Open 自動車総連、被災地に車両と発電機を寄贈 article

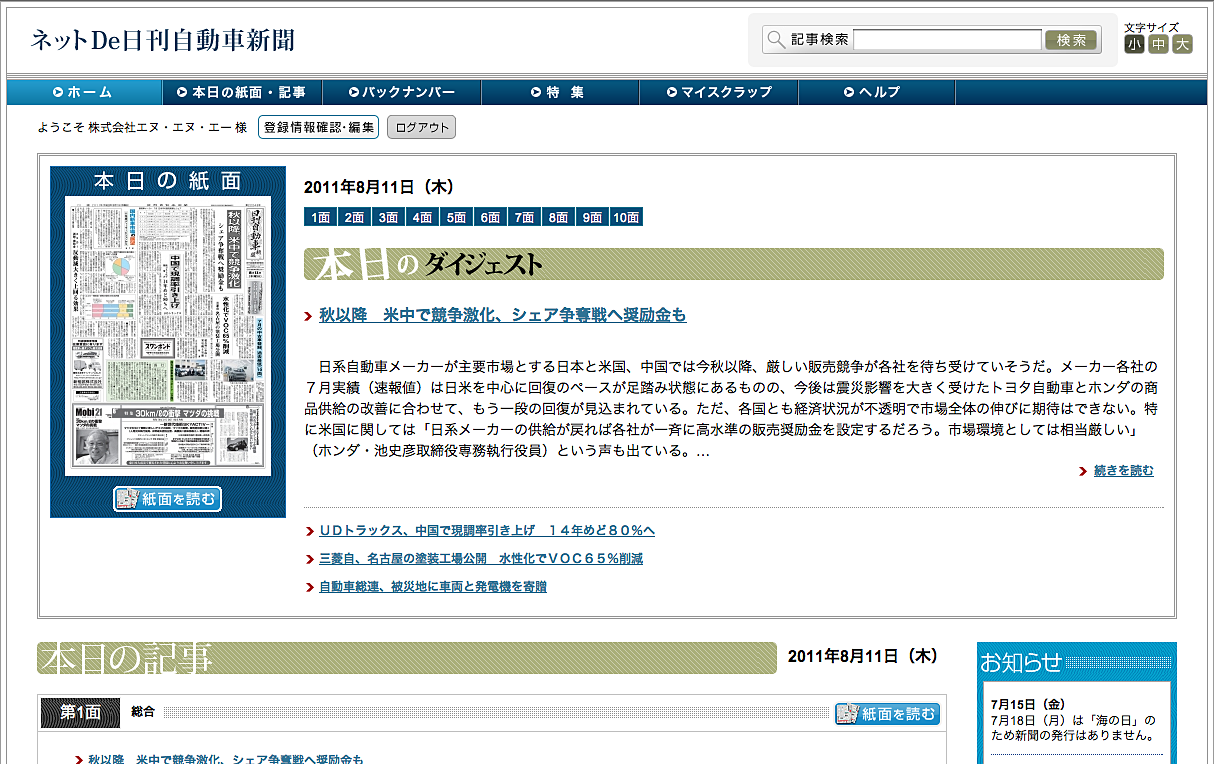[433, 587]
